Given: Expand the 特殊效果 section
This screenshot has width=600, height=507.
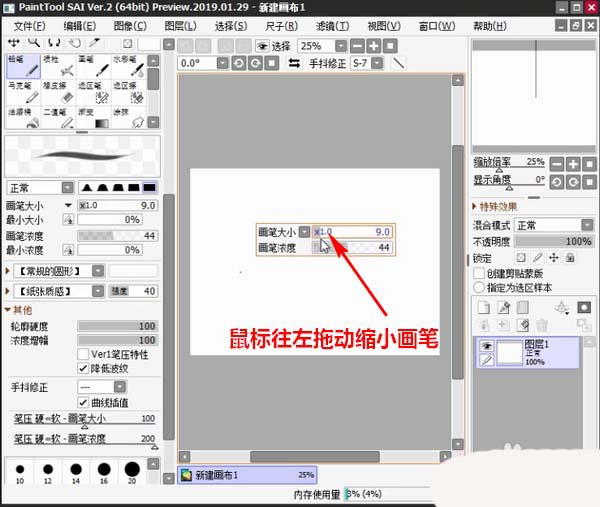Looking at the screenshot, I should click(x=475, y=206).
